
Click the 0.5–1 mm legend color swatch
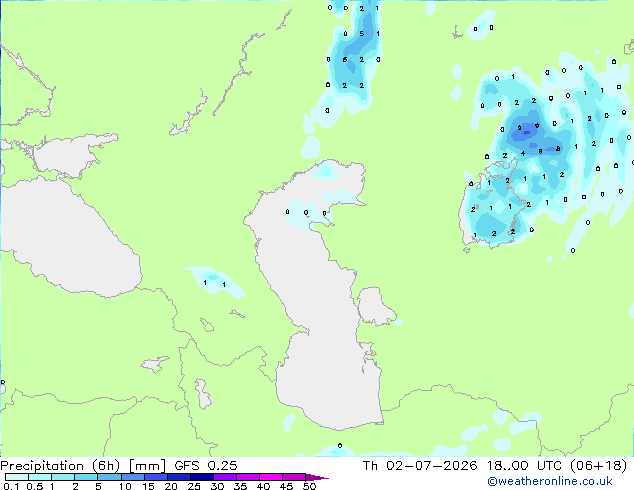(x=40, y=477)
